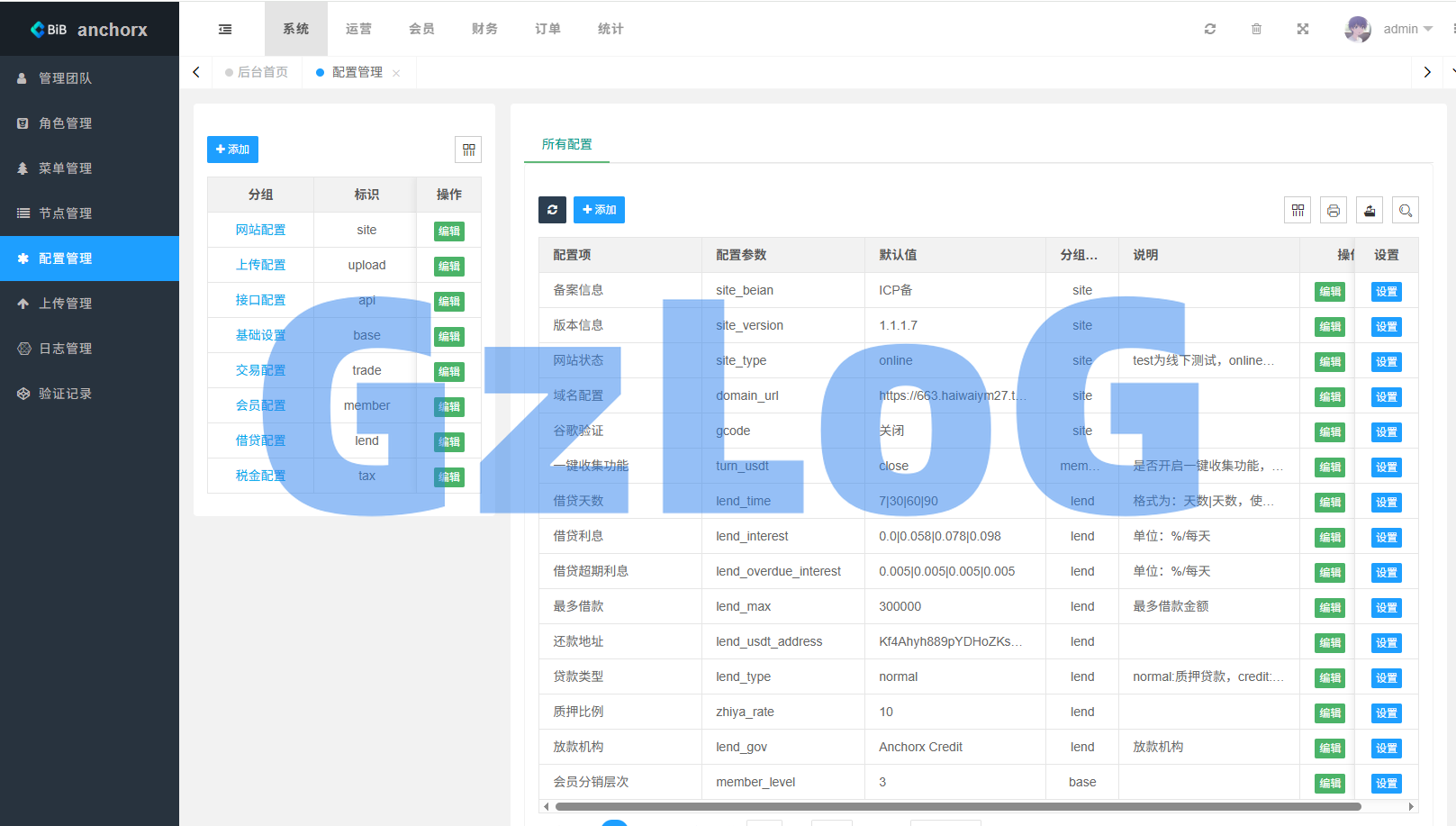This screenshot has width=1456, height=826.
Task: Open search on the config table
Action: tap(1405, 210)
